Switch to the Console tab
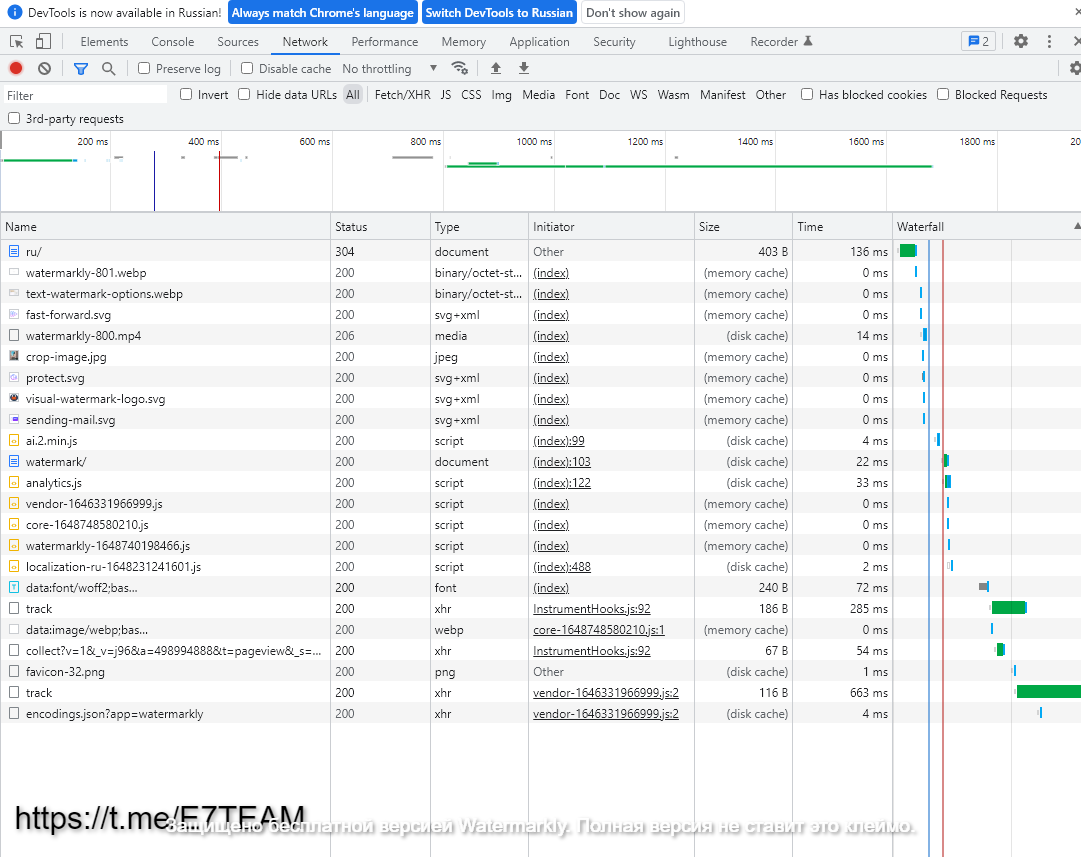This screenshot has width=1081, height=857. tap(172, 41)
